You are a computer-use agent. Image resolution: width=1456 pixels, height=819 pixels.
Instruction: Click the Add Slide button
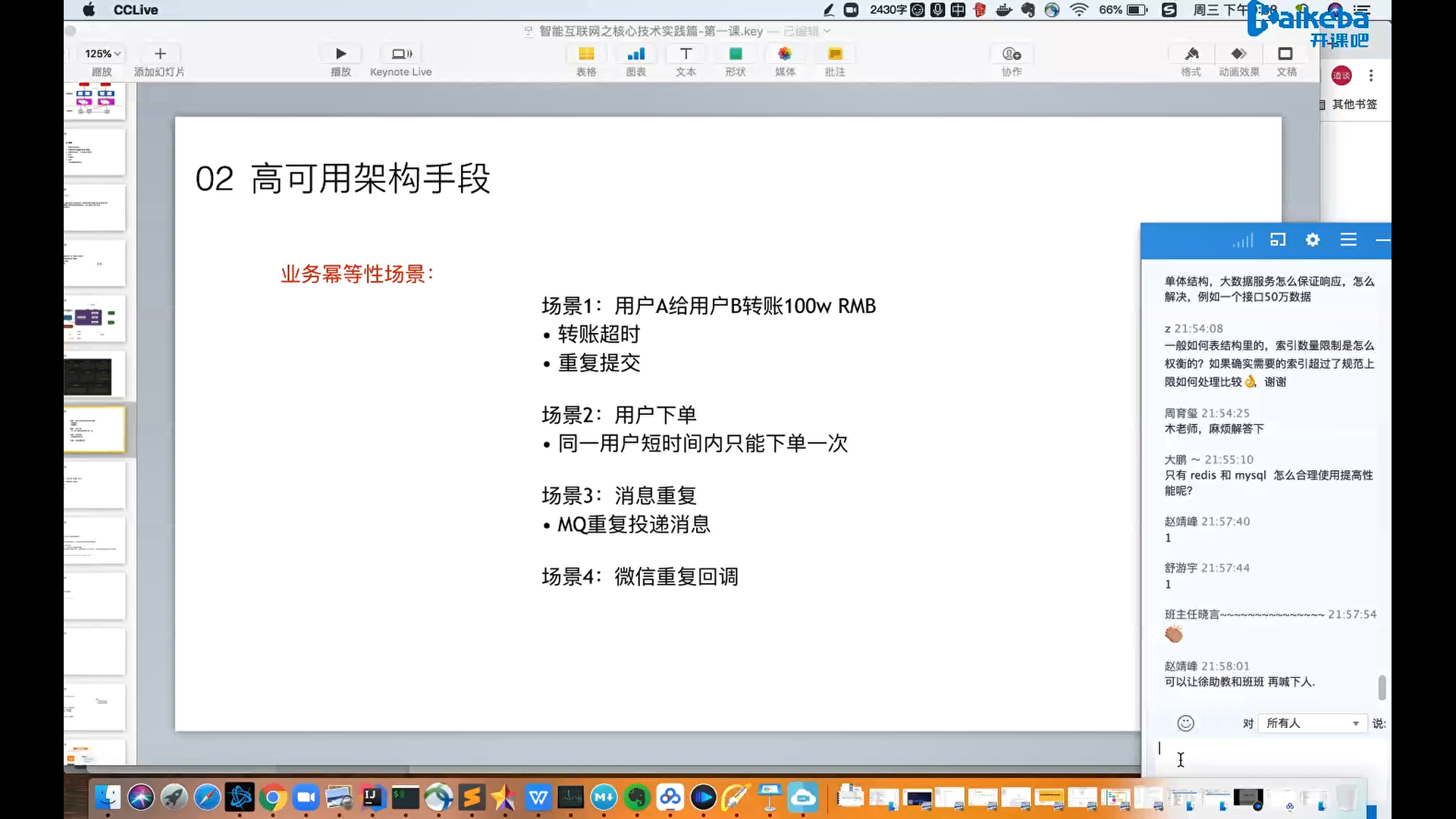(159, 55)
